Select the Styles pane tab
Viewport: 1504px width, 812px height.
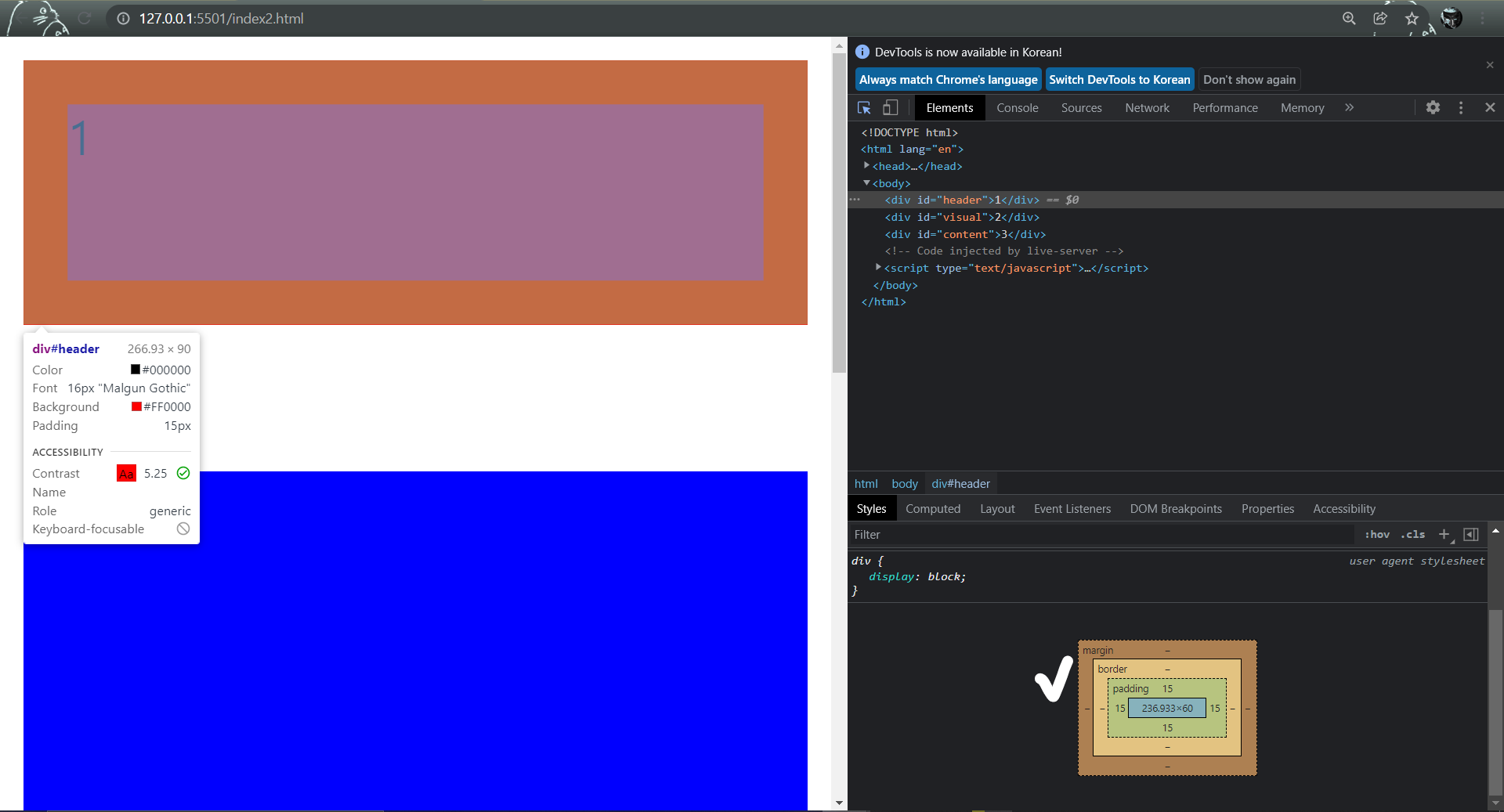point(871,509)
